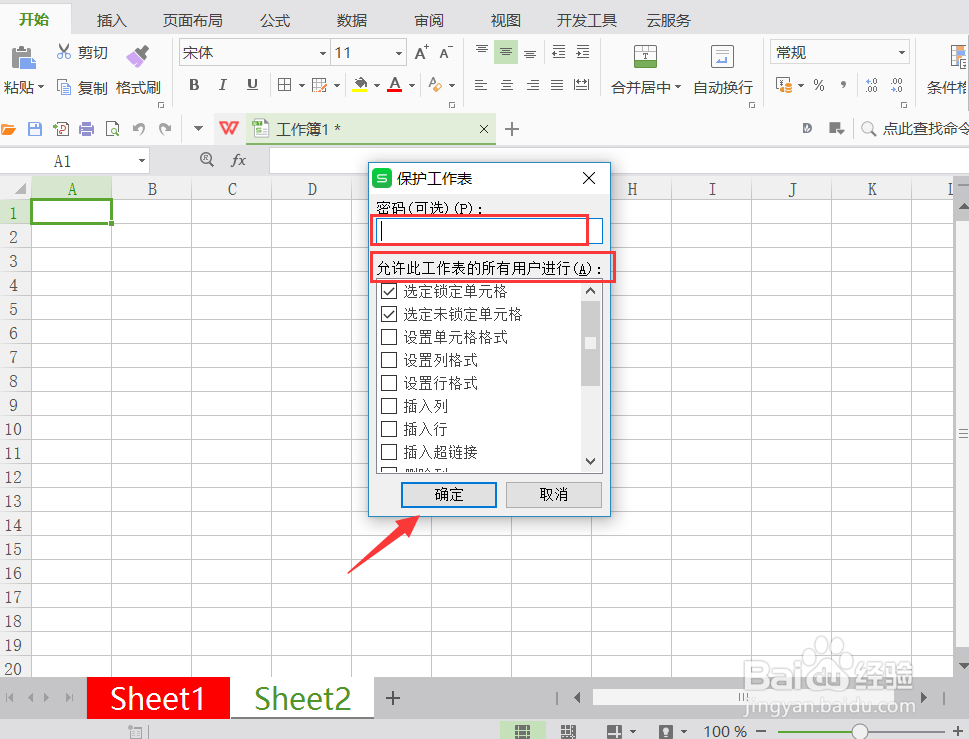Open the Name Box A1 dropdown
The image size is (969, 739).
point(142,161)
